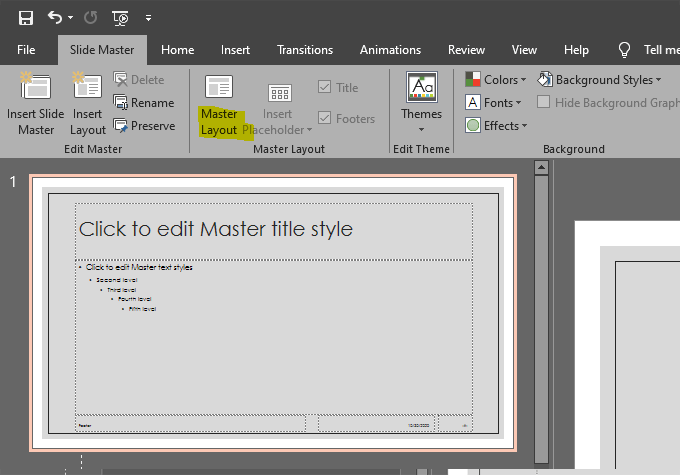This screenshot has height=475, width=680.
Task: Toggle the Footers checkbox
Action: 325,119
